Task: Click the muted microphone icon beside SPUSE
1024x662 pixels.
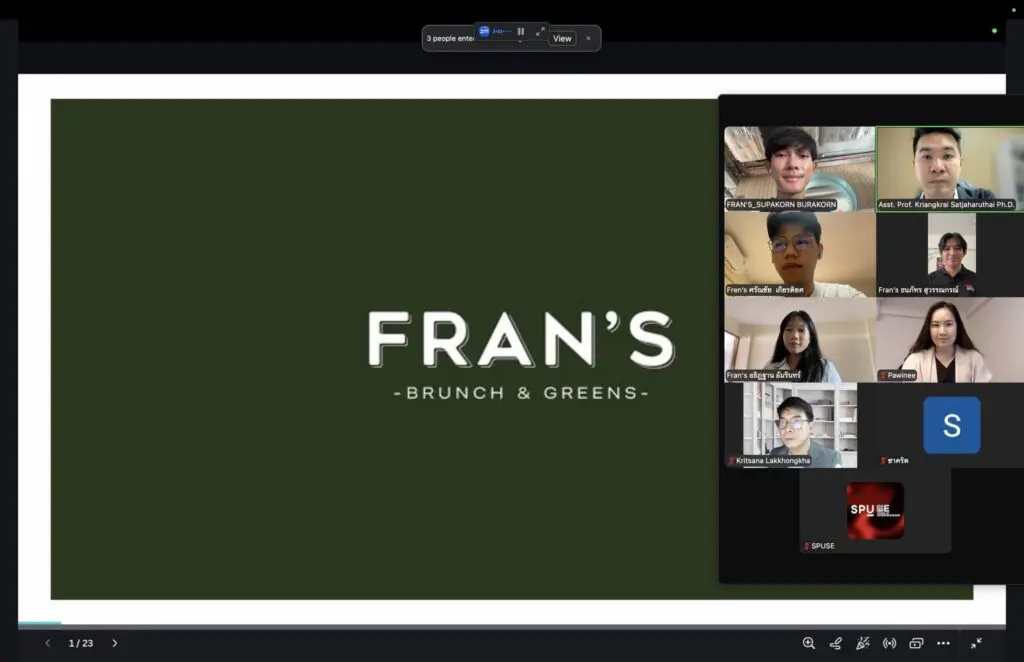Action: [807, 546]
